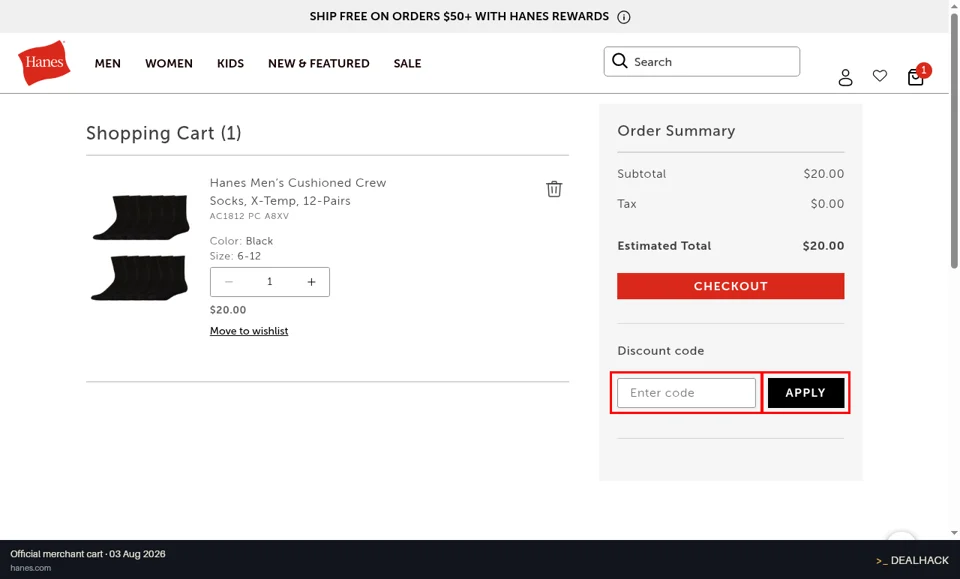The width and height of the screenshot is (960, 579).
Task: Focus the Search input field
Action: coord(702,61)
